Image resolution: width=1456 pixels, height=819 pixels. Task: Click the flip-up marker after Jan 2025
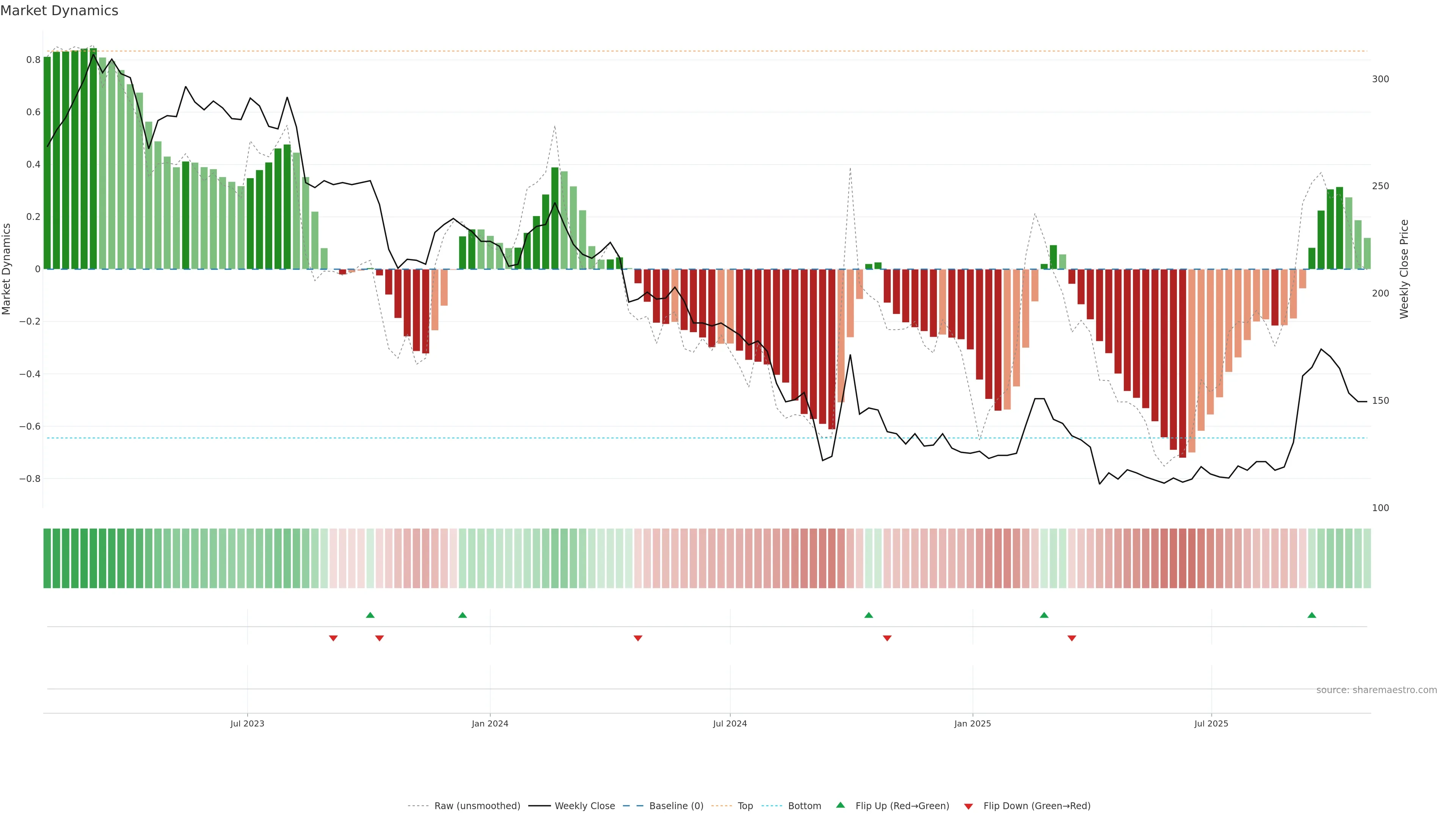point(1044,615)
